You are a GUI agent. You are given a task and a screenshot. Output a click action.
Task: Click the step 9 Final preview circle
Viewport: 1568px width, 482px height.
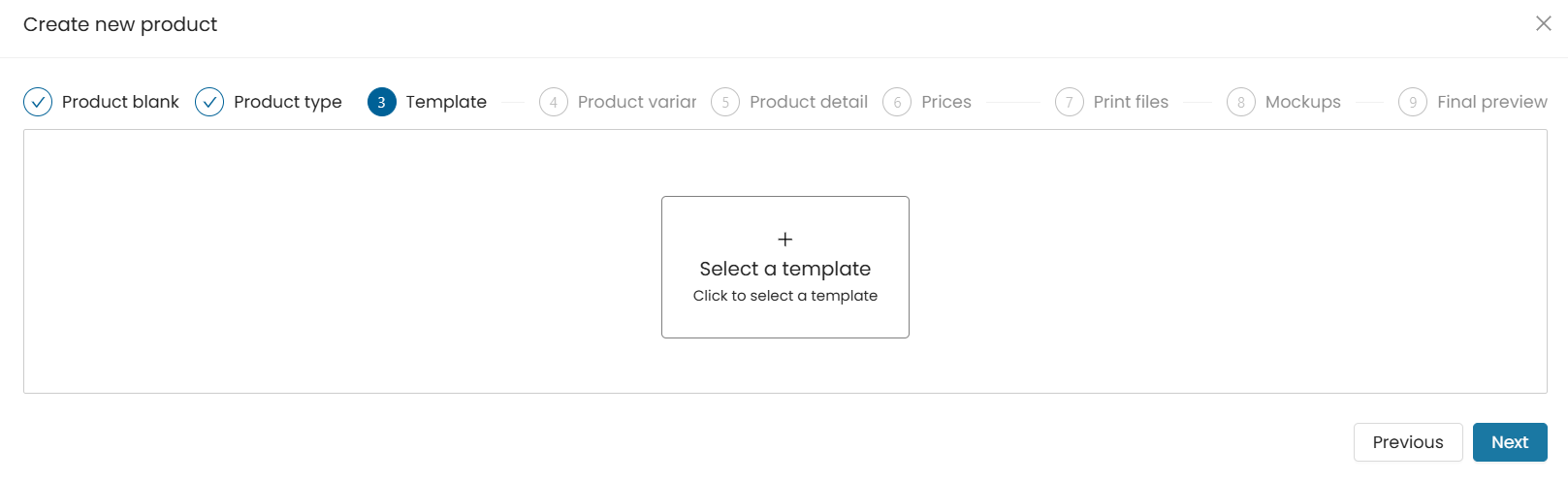1413,102
